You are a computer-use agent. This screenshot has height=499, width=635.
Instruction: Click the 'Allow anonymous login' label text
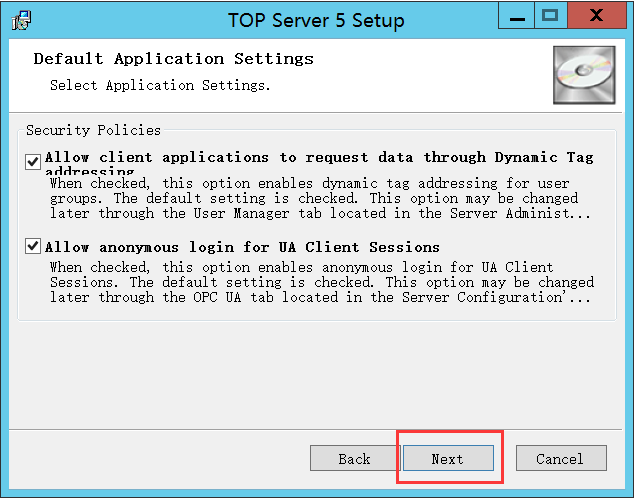point(242,247)
